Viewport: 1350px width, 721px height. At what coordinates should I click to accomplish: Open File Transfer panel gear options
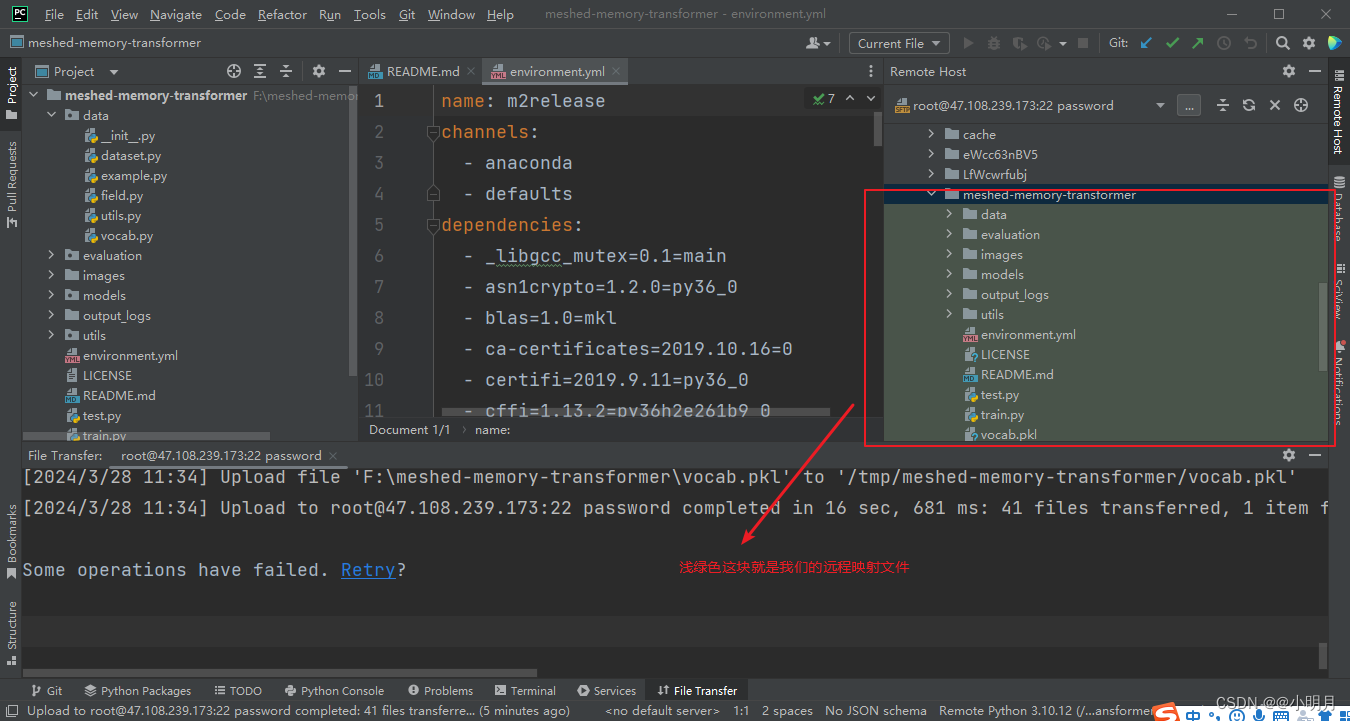pyautogui.click(x=1289, y=454)
